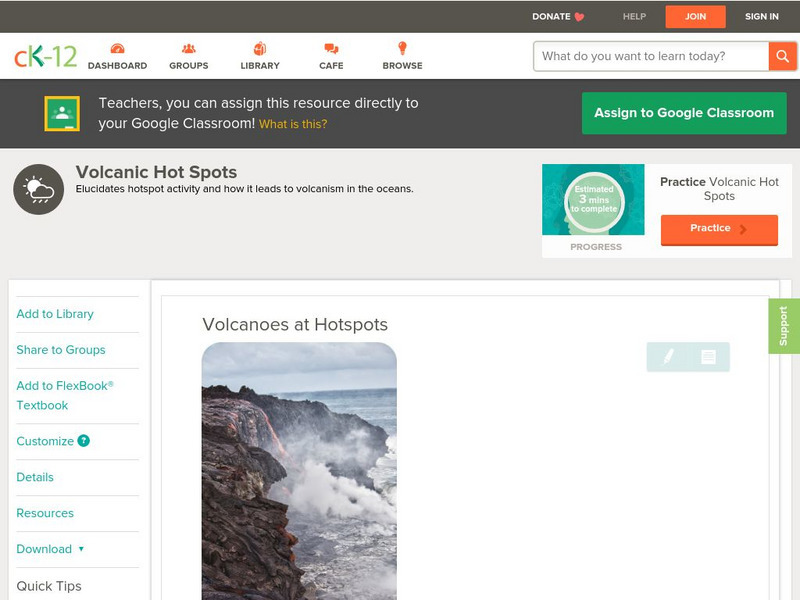
Task: Click Donate in the top bar
Action: pos(557,17)
